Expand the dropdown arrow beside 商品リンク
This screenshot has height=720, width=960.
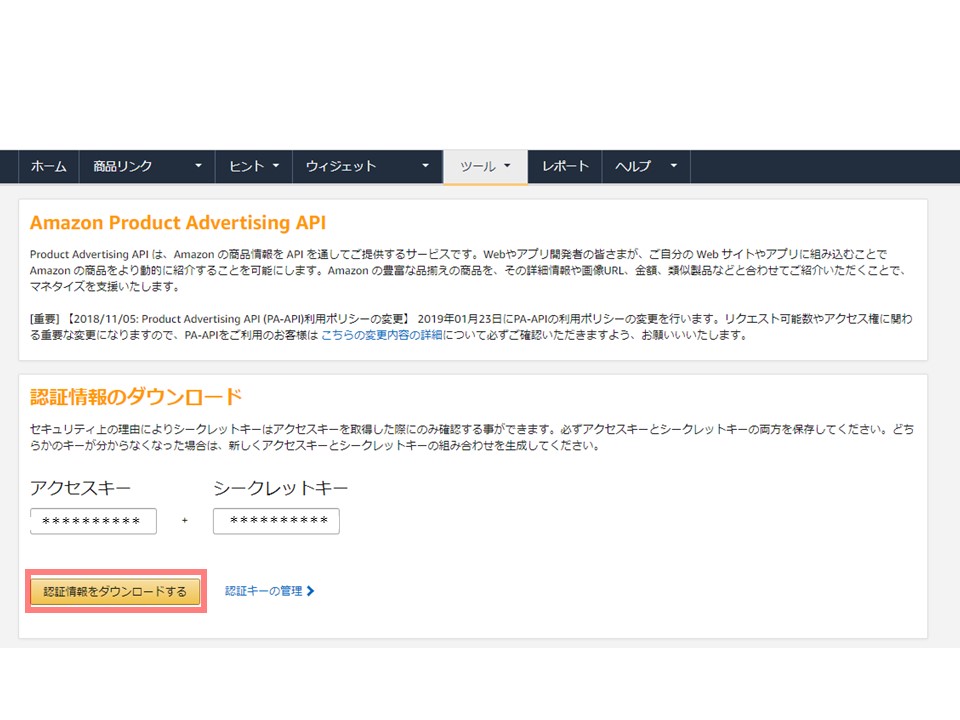tap(198, 167)
